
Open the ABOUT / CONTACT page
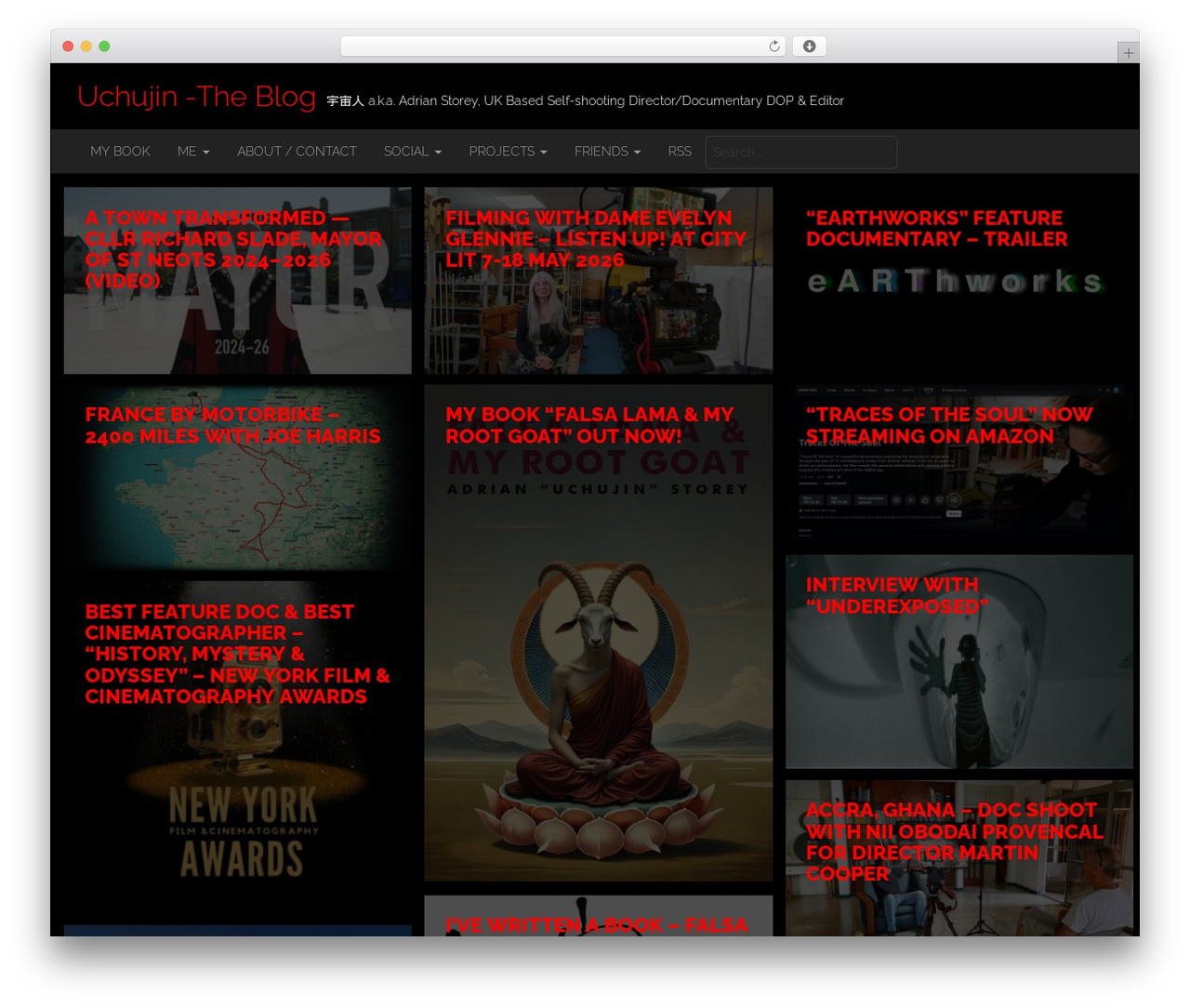pos(297,152)
